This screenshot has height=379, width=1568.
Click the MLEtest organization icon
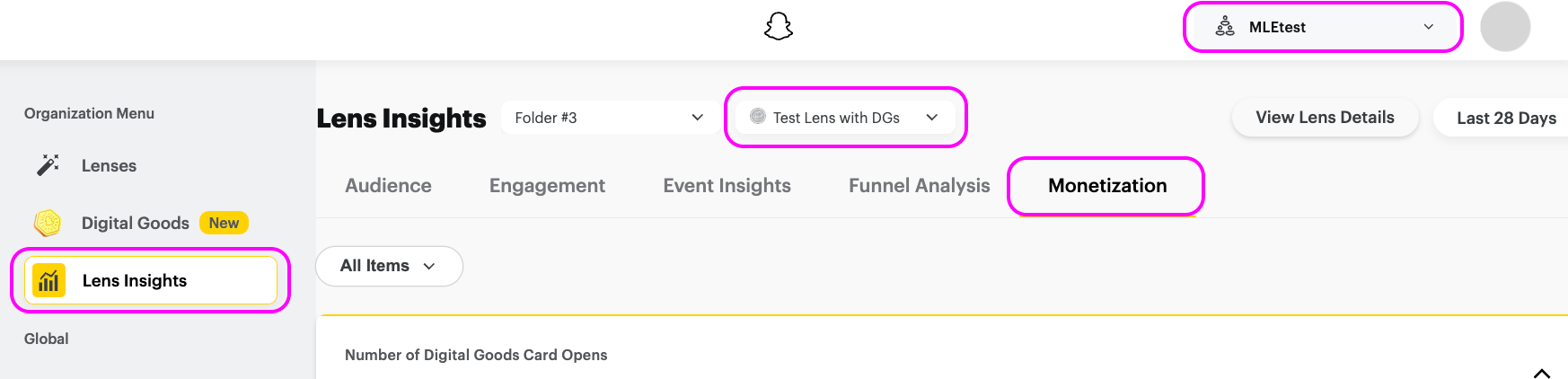[1225, 27]
